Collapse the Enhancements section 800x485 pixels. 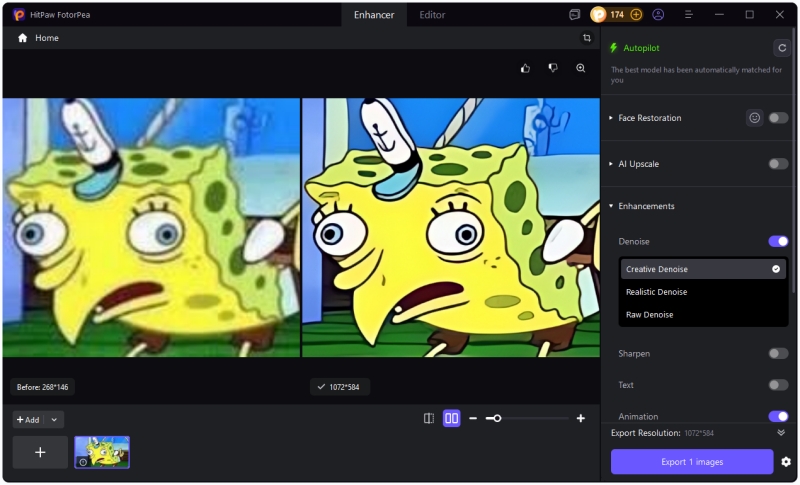(x=611, y=206)
